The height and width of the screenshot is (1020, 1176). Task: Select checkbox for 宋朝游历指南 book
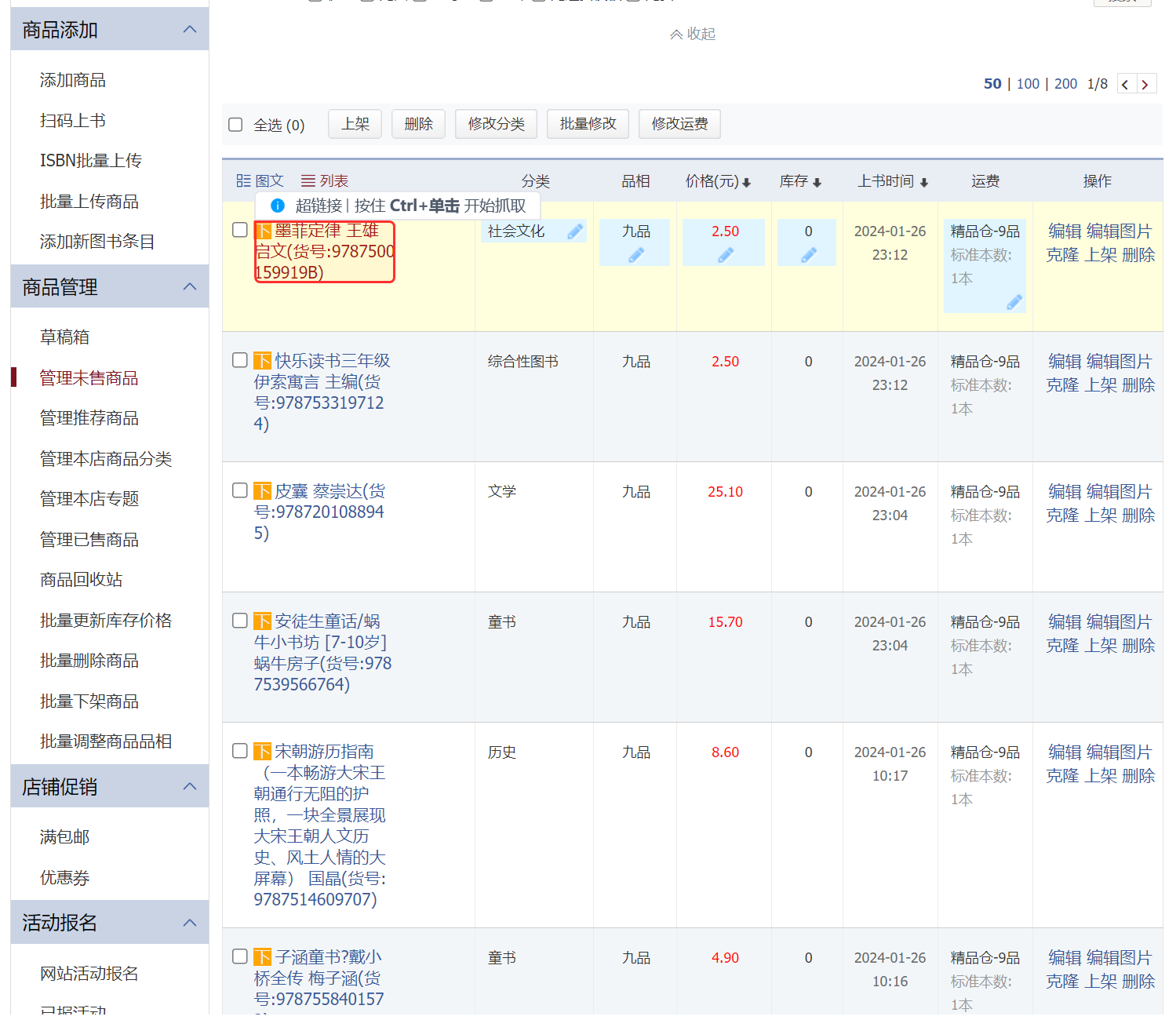click(240, 751)
